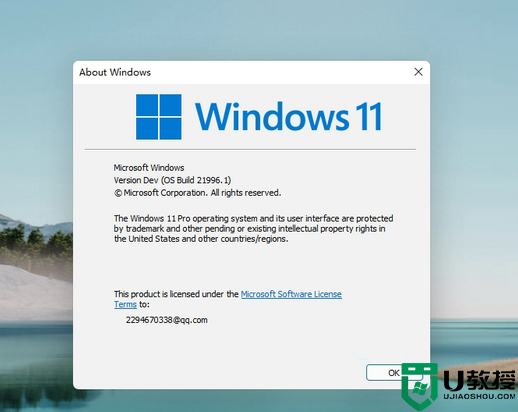Select the Version Dev OS Build 21996.1 line
The image size is (518, 412).
pyautogui.click(x=172, y=180)
